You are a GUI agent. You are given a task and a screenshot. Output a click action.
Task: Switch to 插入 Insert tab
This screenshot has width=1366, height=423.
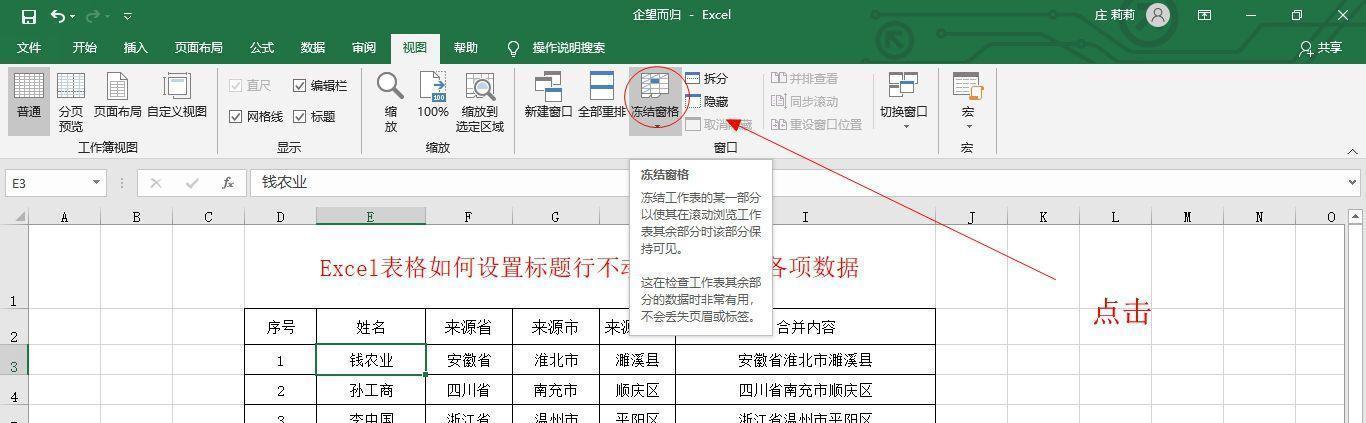point(136,48)
